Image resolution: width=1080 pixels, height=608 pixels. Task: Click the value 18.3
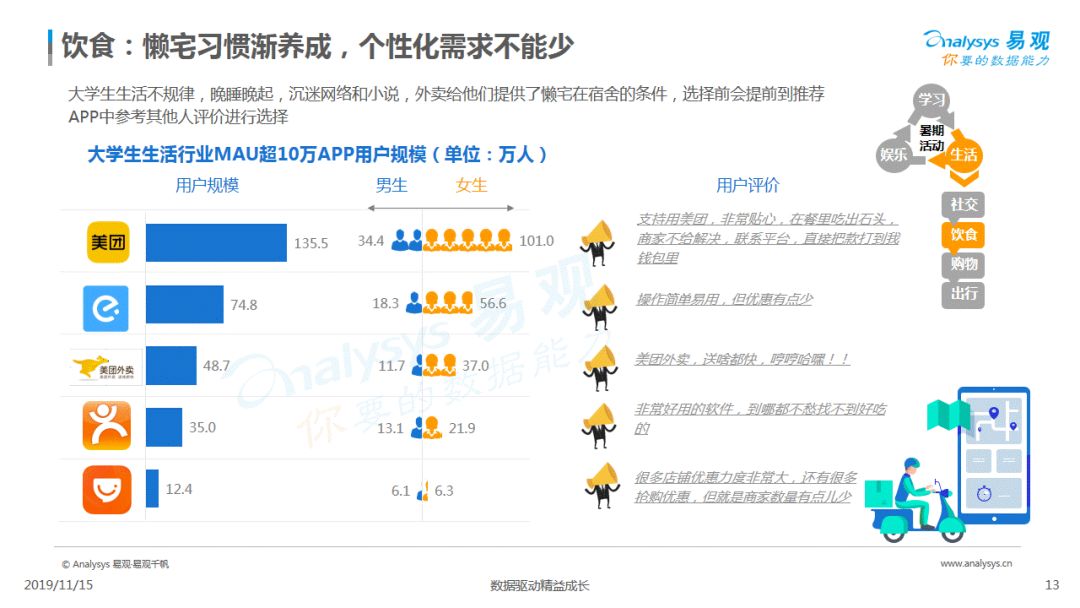coord(386,304)
